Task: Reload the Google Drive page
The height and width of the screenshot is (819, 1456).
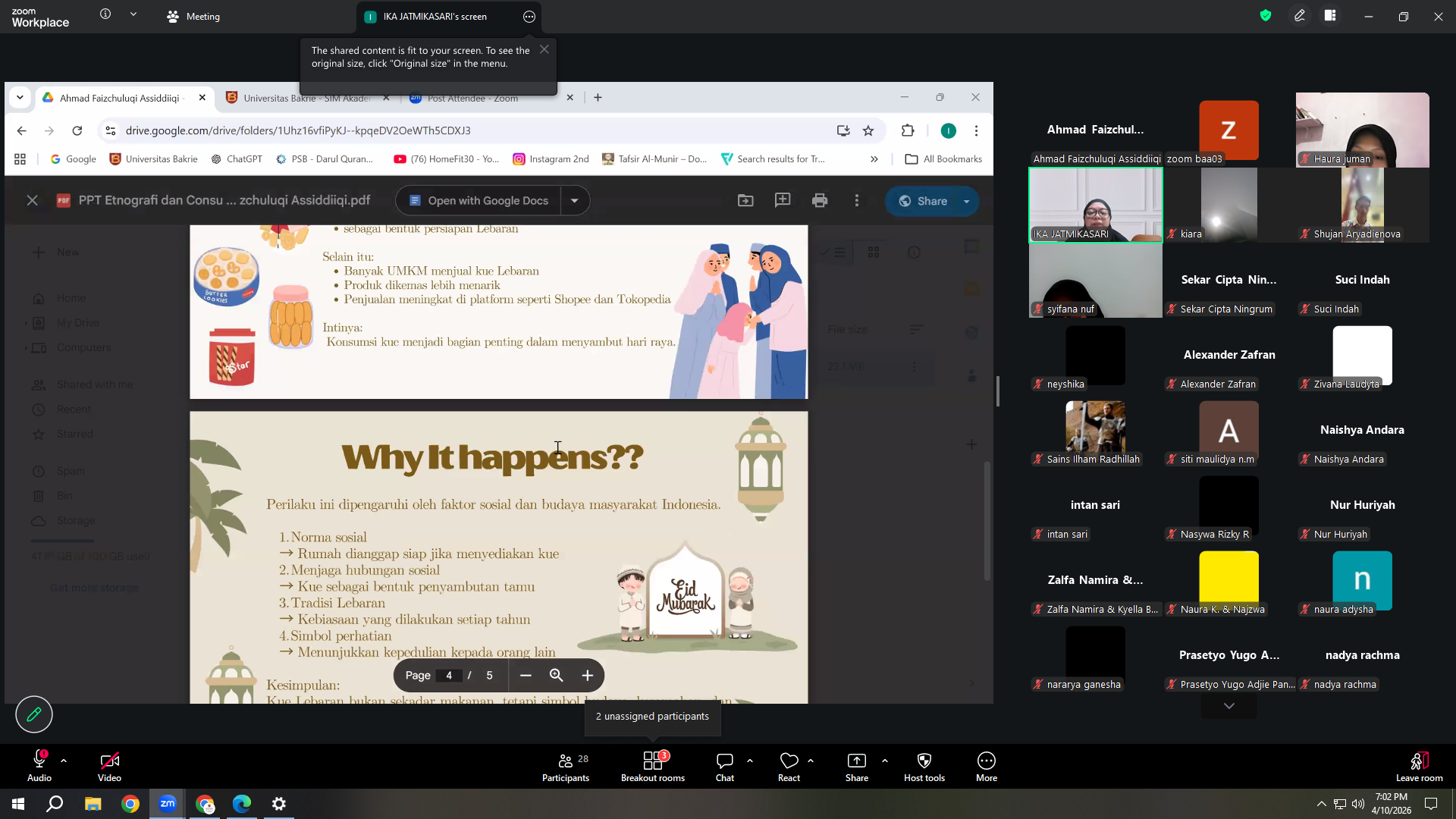Action: [77, 130]
